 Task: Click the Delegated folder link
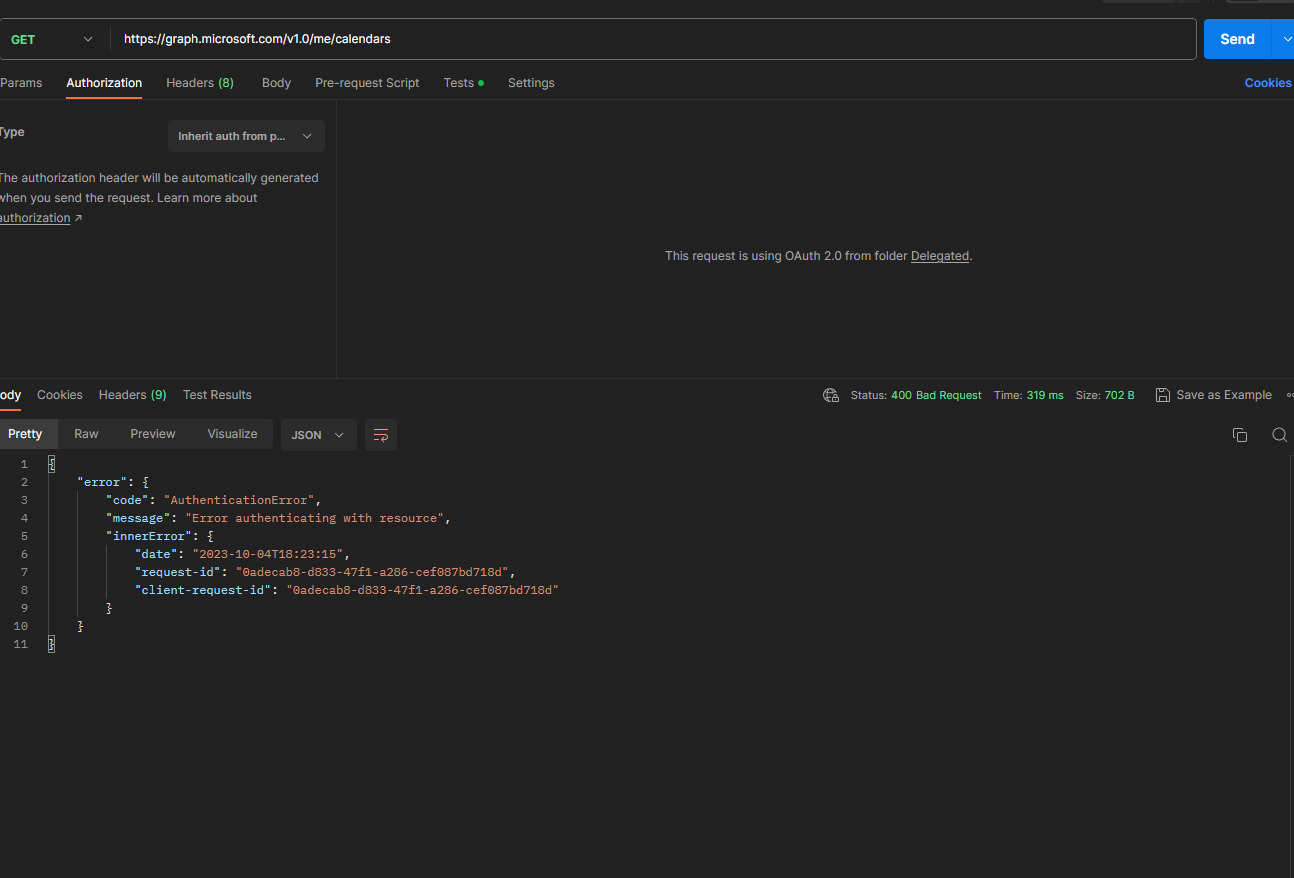(x=939, y=255)
